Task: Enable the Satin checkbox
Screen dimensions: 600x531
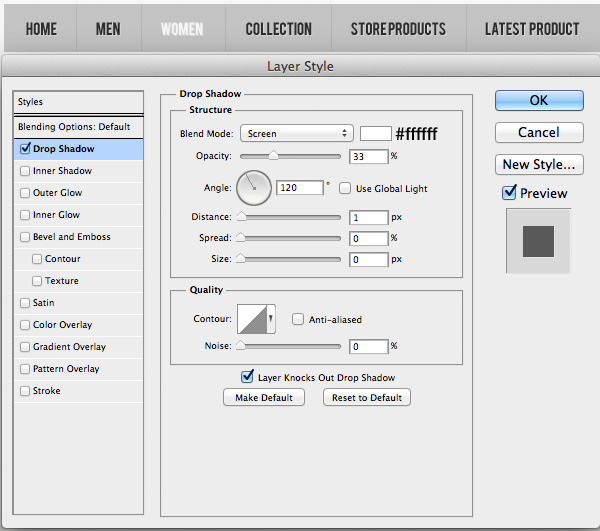Action: point(25,303)
